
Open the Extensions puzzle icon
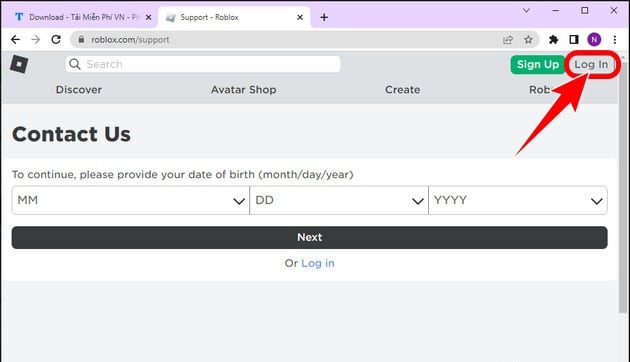click(554, 39)
